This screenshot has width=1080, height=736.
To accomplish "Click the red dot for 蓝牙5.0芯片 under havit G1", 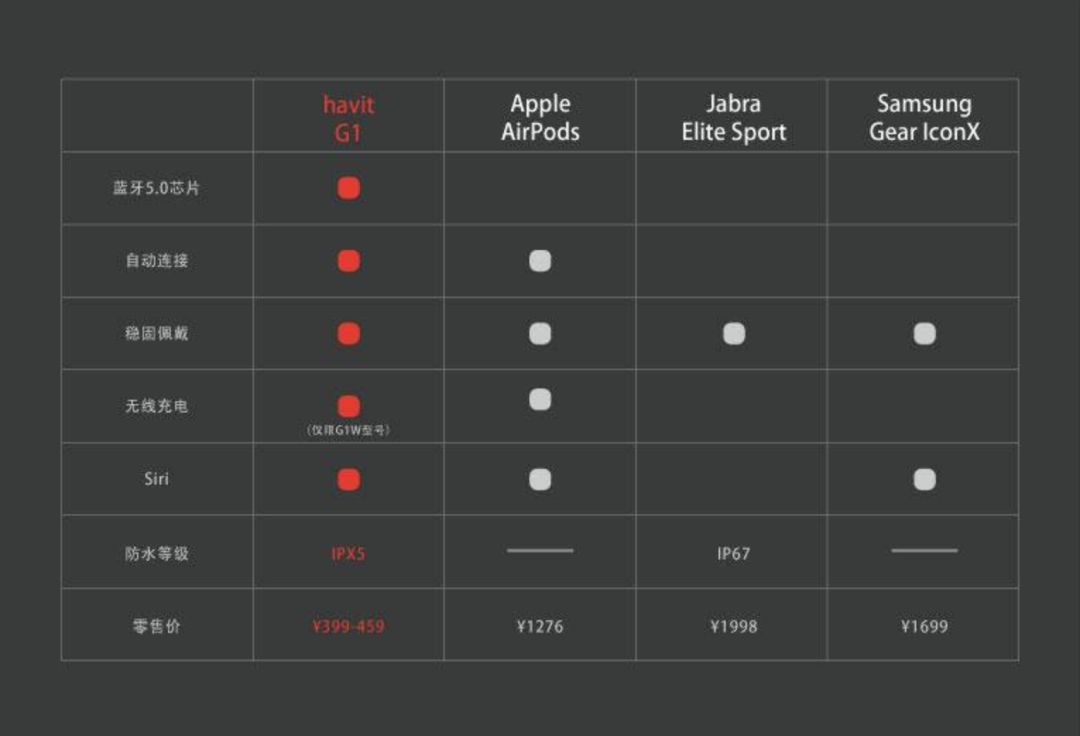I will tap(349, 188).
